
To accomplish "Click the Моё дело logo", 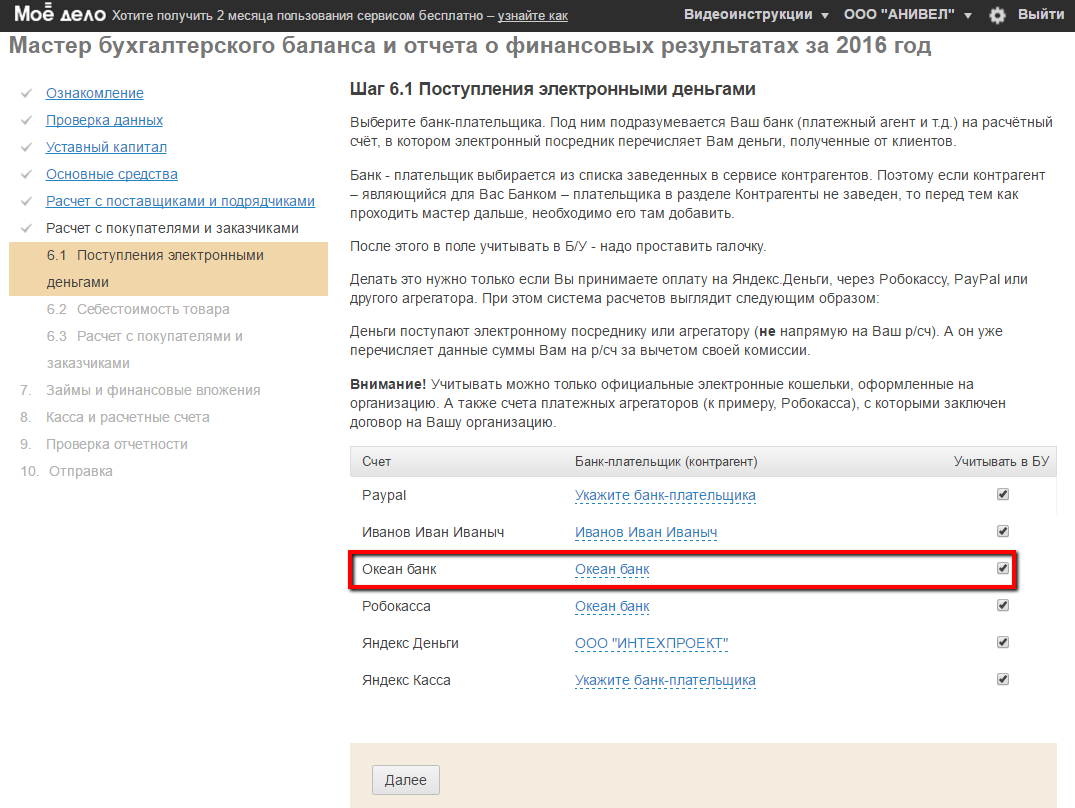I will click(58, 14).
